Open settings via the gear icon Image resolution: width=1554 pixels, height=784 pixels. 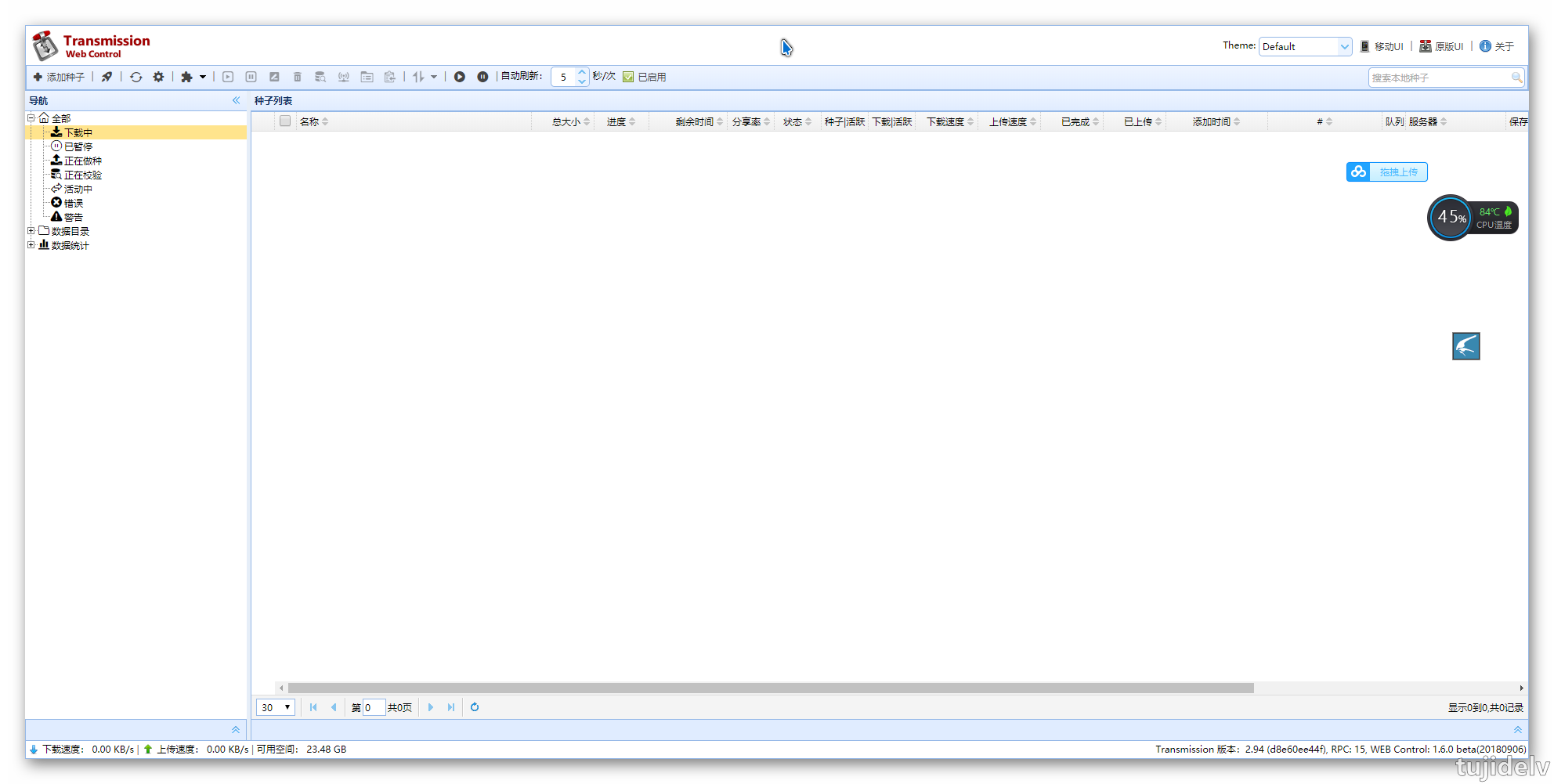click(x=159, y=77)
